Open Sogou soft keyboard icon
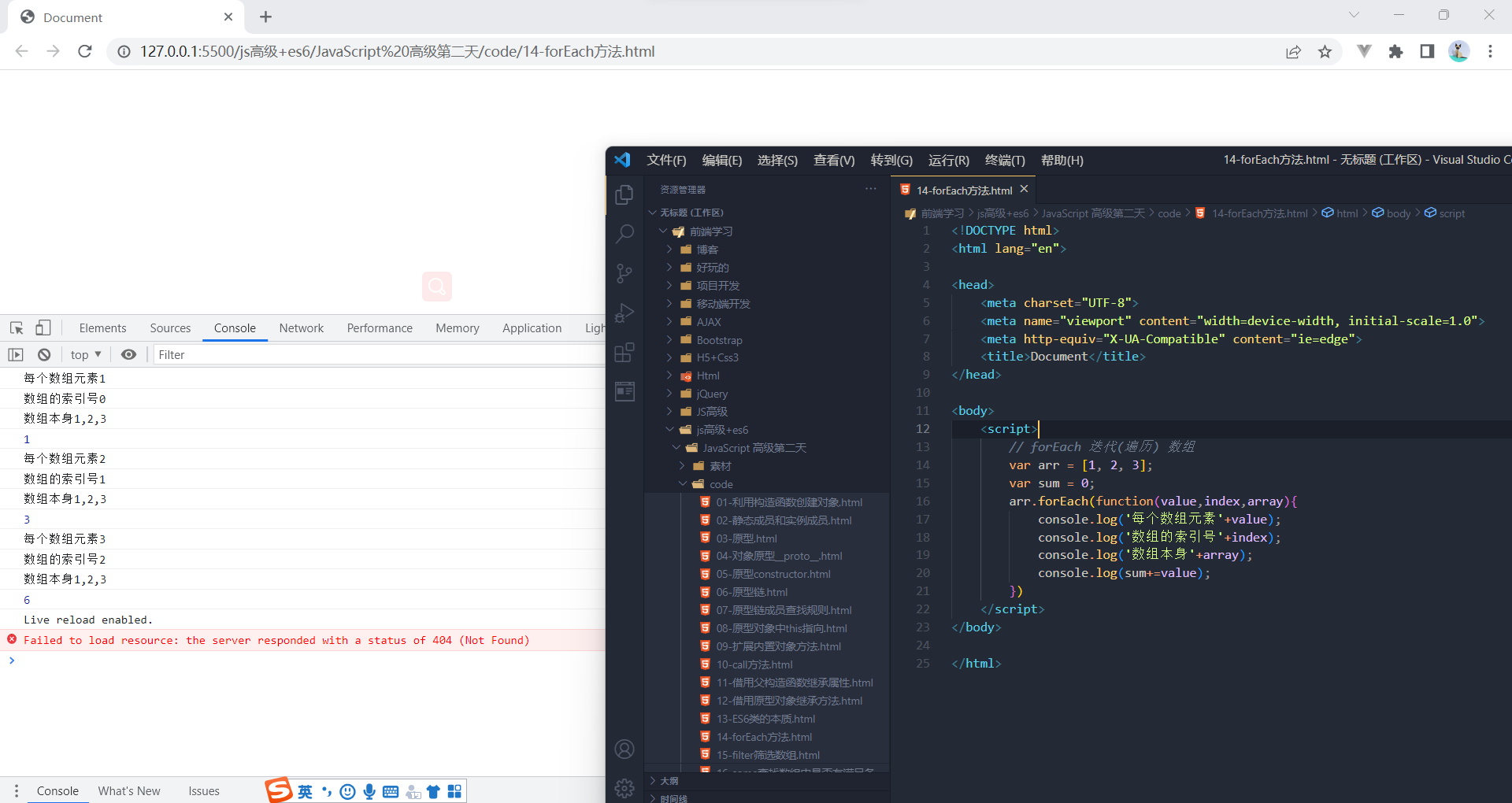 click(x=391, y=791)
